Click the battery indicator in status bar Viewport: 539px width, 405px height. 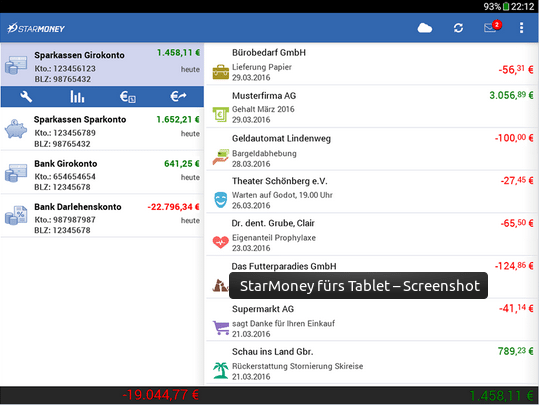pyautogui.click(x=506, y=7)
